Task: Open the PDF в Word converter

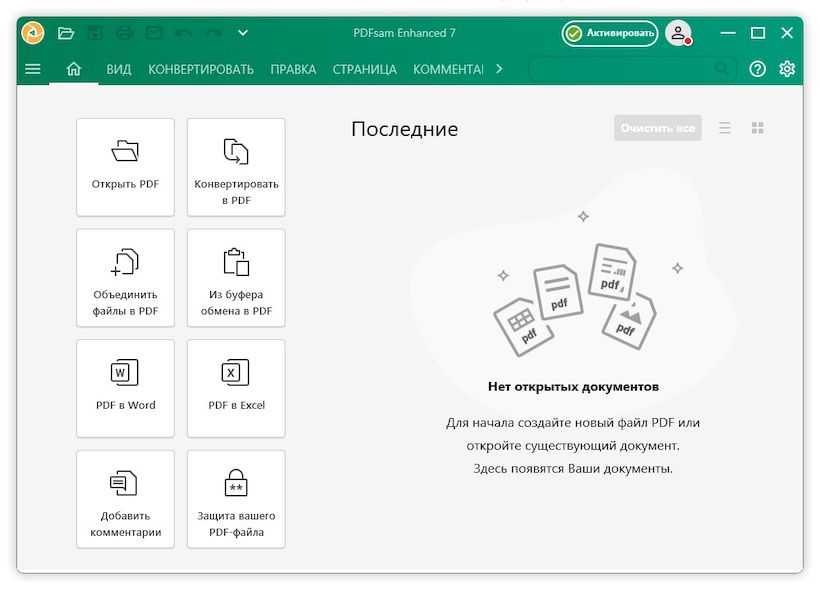Action: tap(125, 388)
